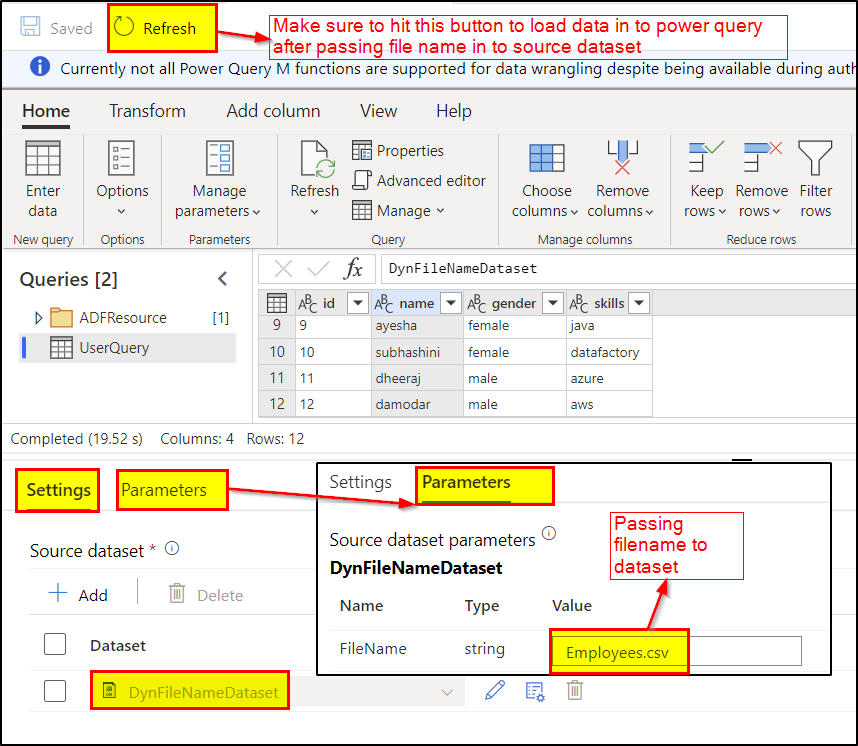Open the Add column ribbon tab
858x746 pixels.
(273, 111)
